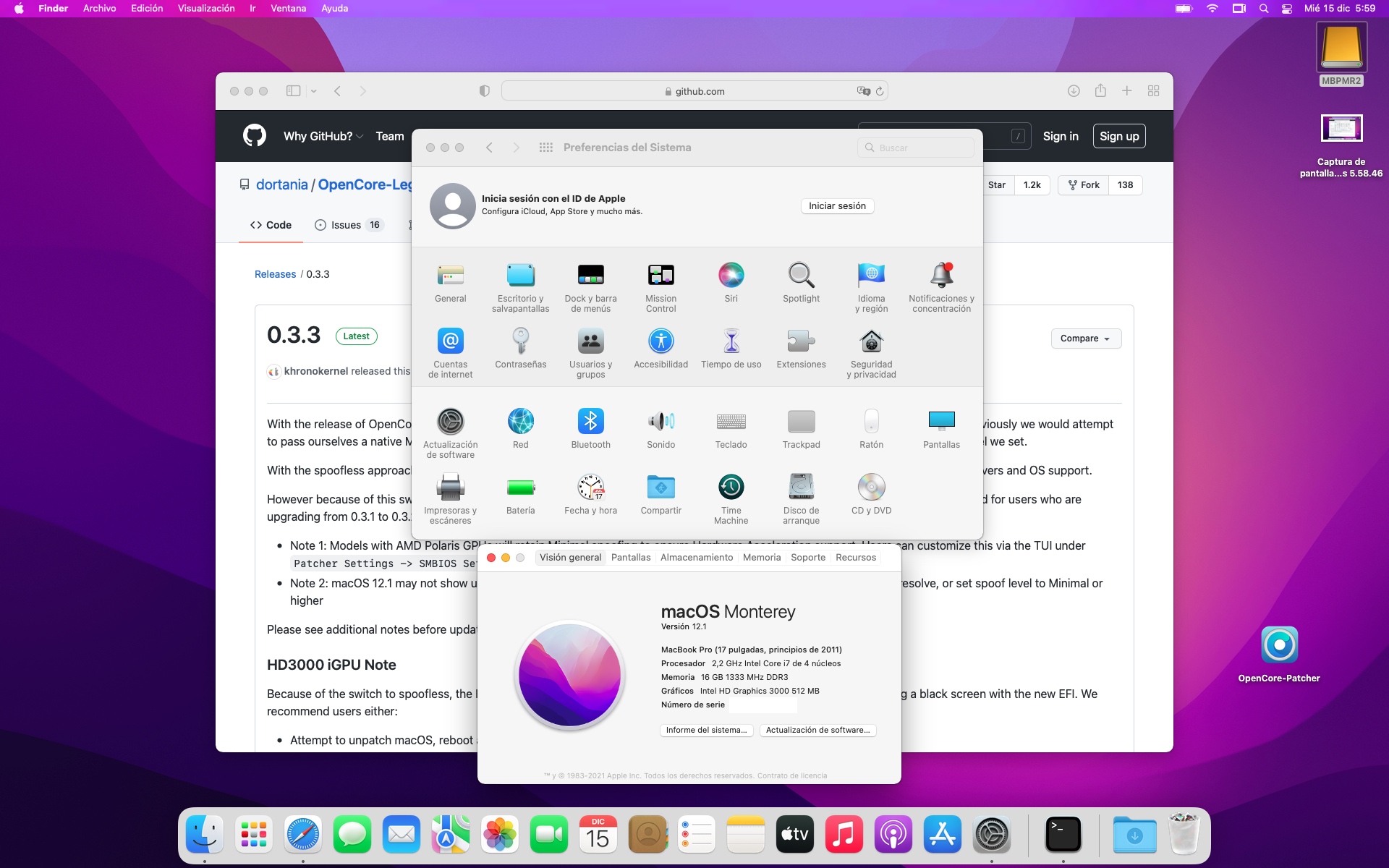Screen dimensions: 1389x868
Task: Open the Accesibilidad preferences
Action: [x=660, y=341]
